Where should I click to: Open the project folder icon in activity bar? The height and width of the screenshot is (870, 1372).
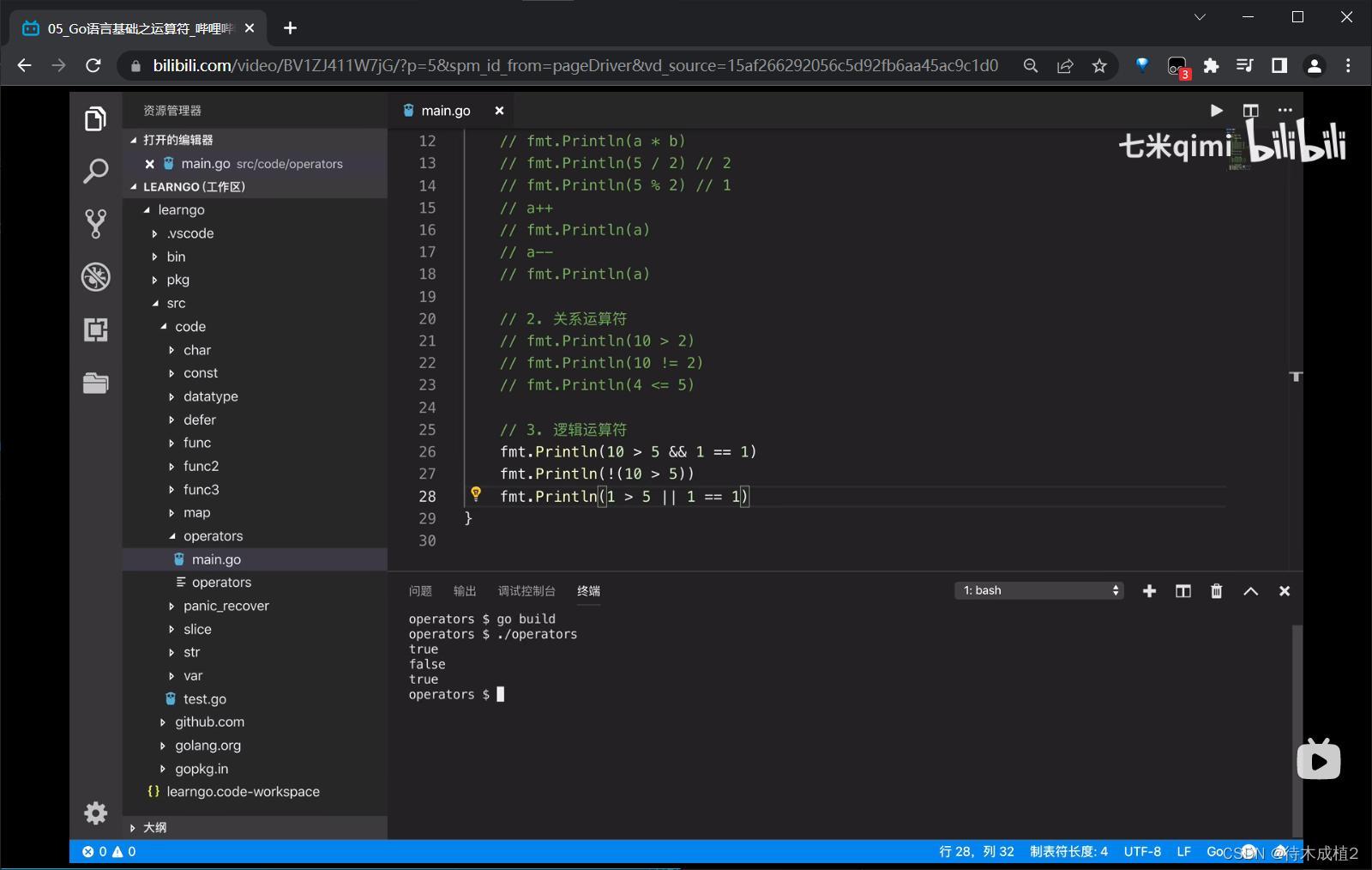[95, 383]
